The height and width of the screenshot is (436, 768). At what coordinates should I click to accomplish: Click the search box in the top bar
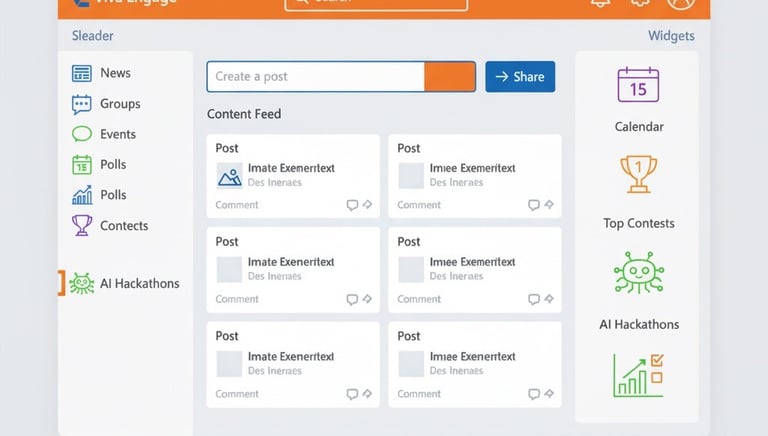click(x=376, y=3)
